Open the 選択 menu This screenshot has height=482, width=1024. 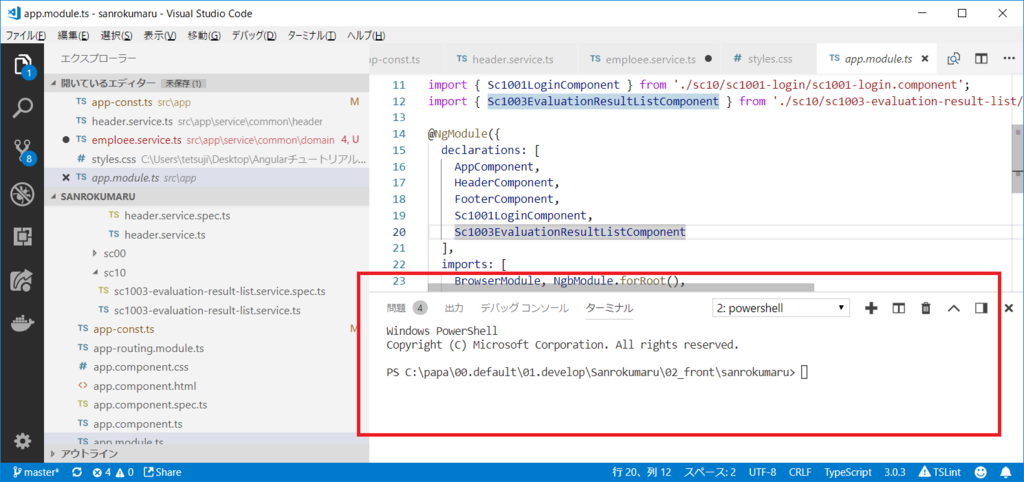(x=117, y=36)
